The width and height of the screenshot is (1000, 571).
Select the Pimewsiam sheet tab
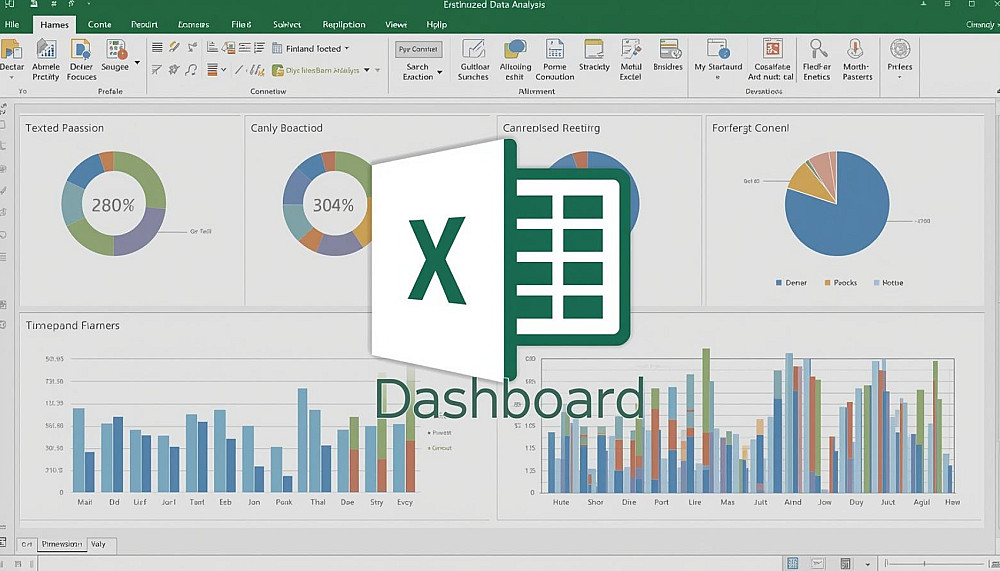(x=62, y=544)
